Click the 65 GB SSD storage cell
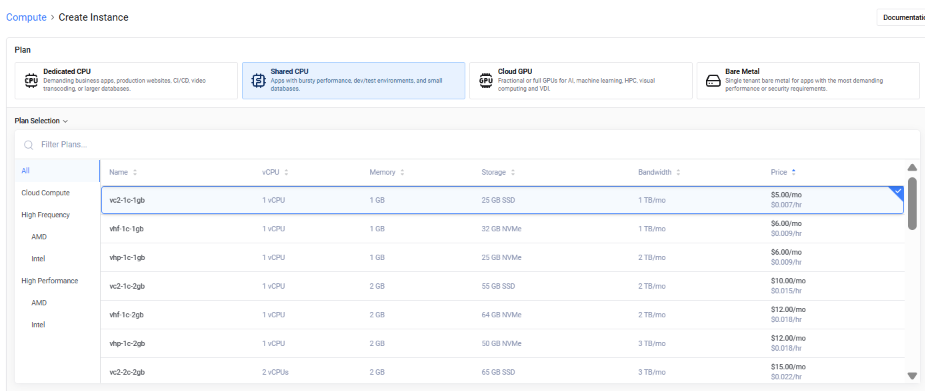Screen dimensions: 925x391 tap(498, 372)
